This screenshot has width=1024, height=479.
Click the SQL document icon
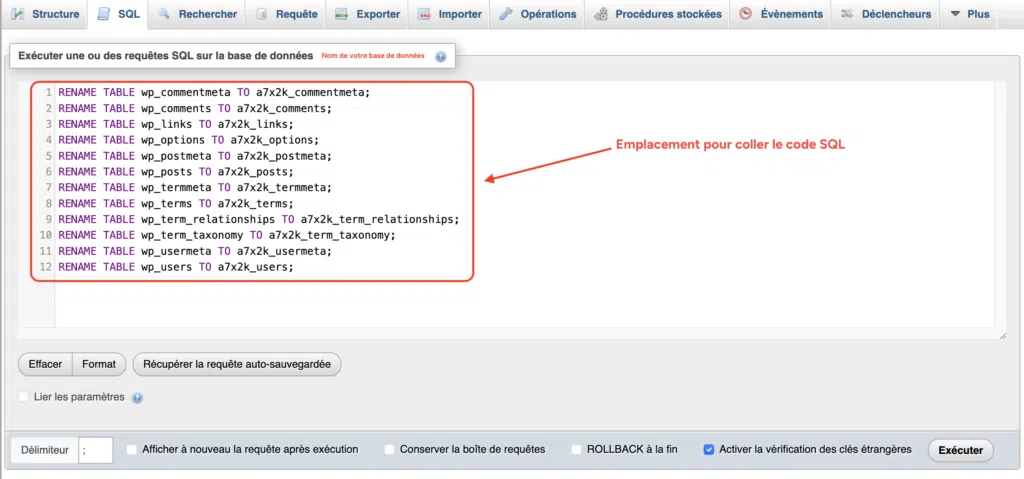(x=103, y=14)
